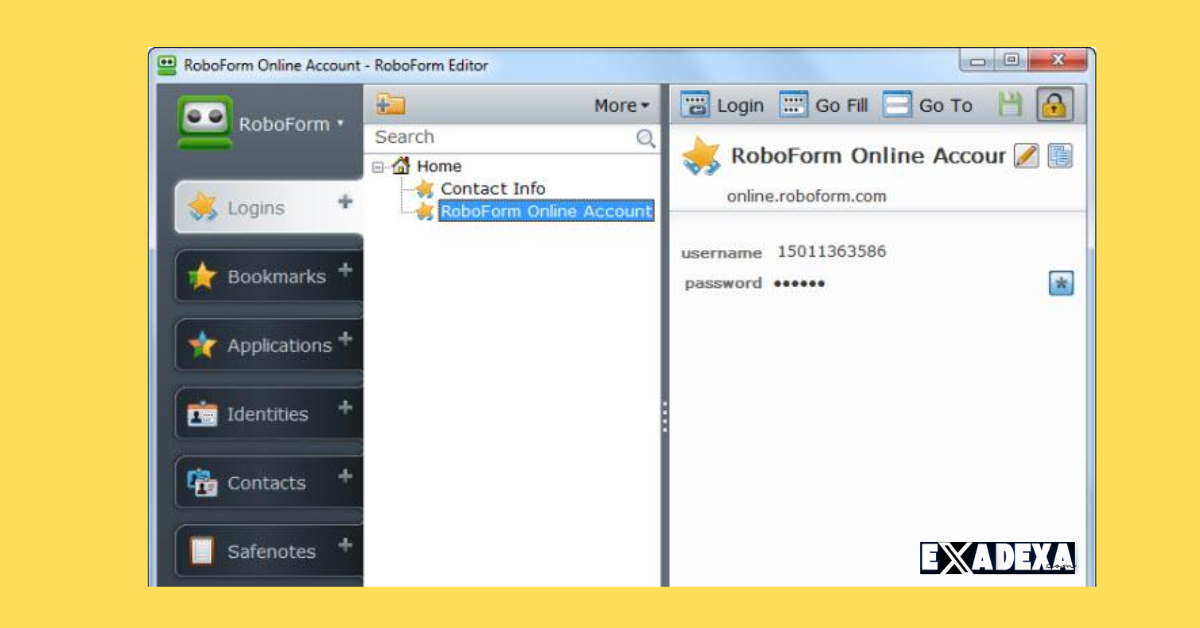Switch to the Bookmarks tab
Viewport: 1200px width, 628px height.
pyautogui.click(x=275, y=276)
